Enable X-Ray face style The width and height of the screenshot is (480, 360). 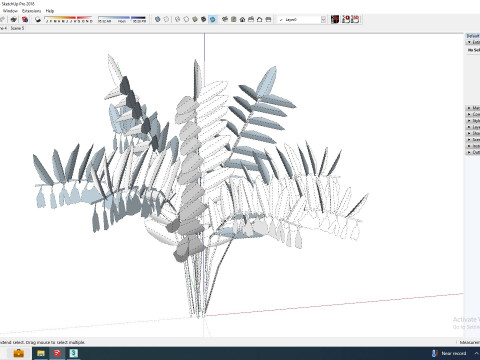158,19
